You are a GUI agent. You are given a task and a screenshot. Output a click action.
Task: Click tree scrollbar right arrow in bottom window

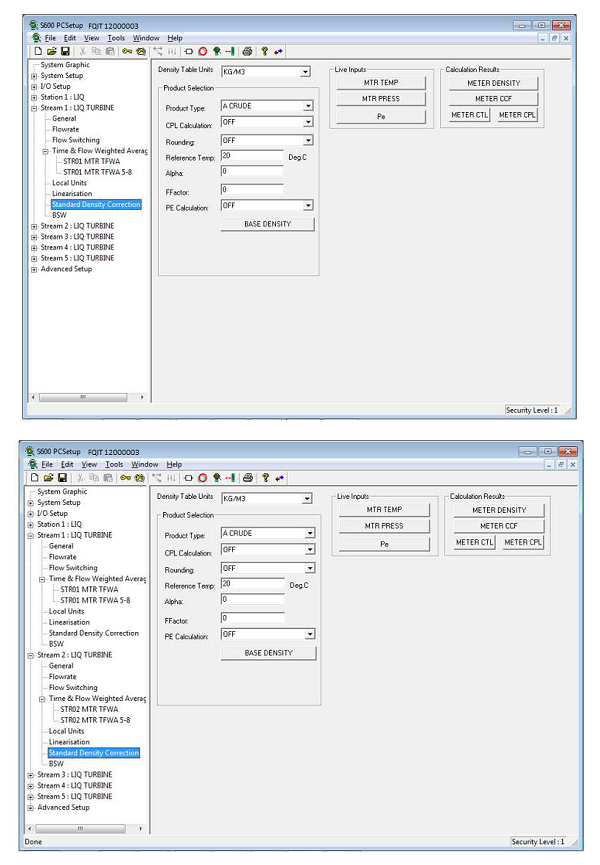(x=141, y=829)
